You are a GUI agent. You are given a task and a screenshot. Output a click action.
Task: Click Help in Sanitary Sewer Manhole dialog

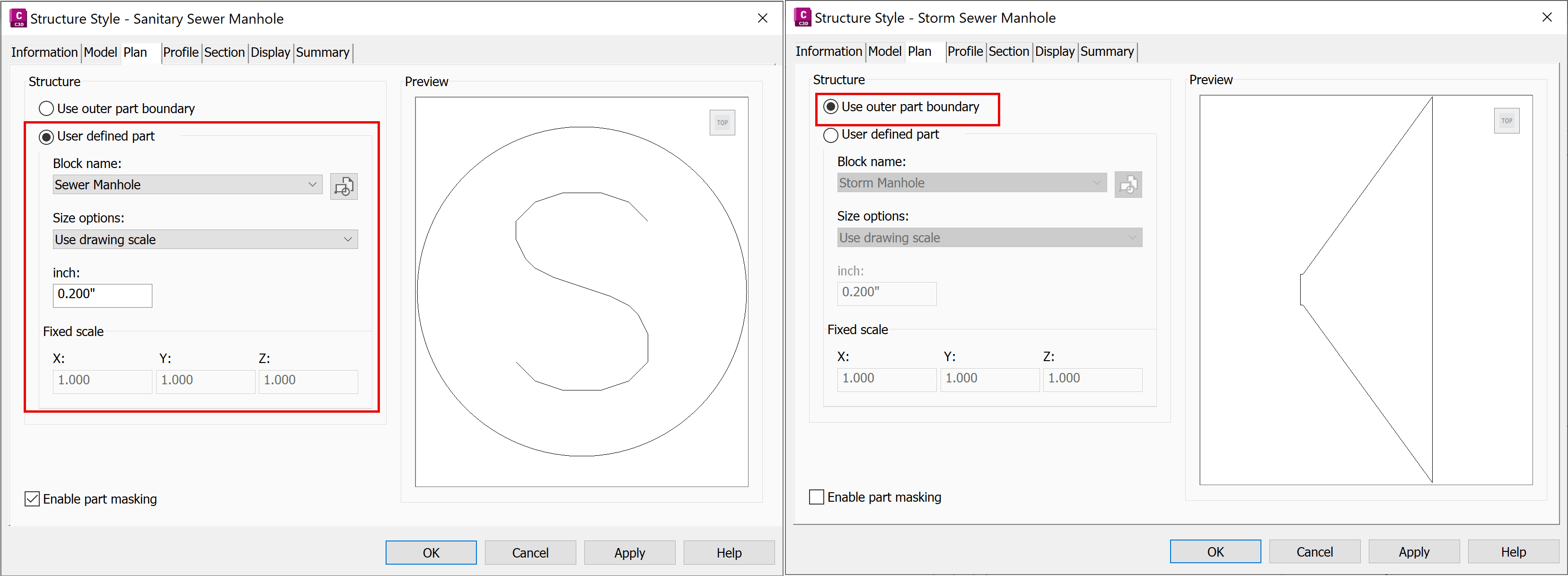[729, 552]
